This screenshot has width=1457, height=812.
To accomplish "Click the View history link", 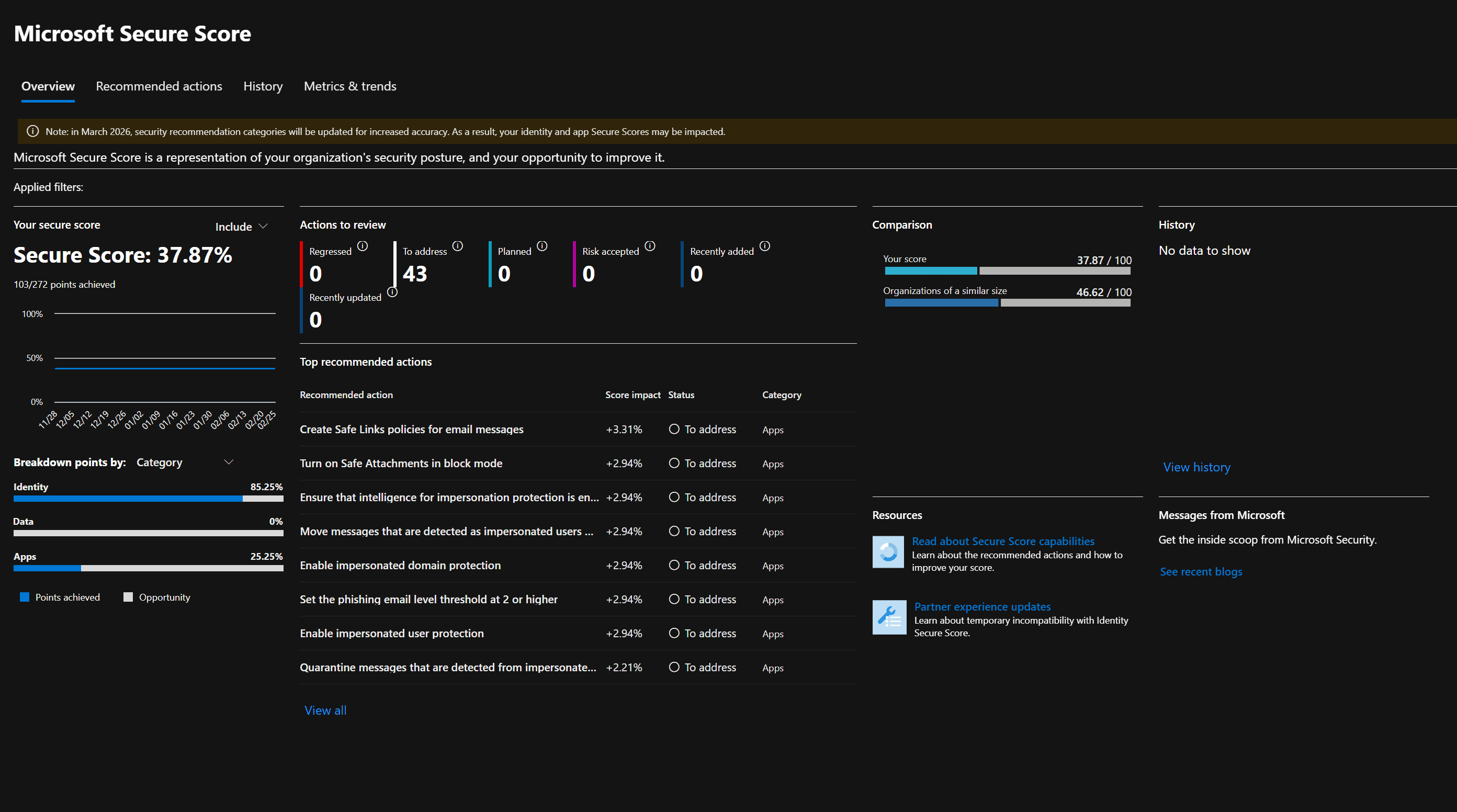I will [x=1196, y=467].
